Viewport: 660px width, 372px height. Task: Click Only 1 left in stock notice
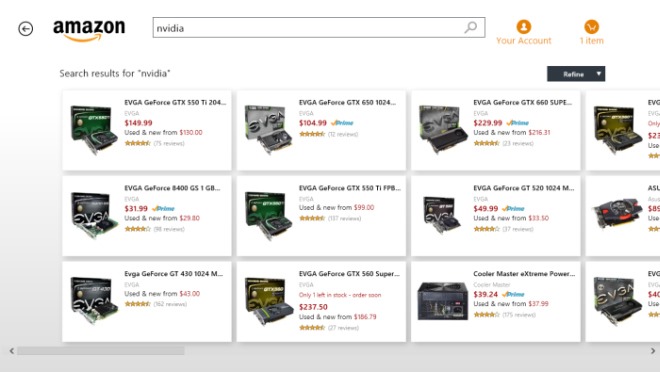(x=340, y=295)
